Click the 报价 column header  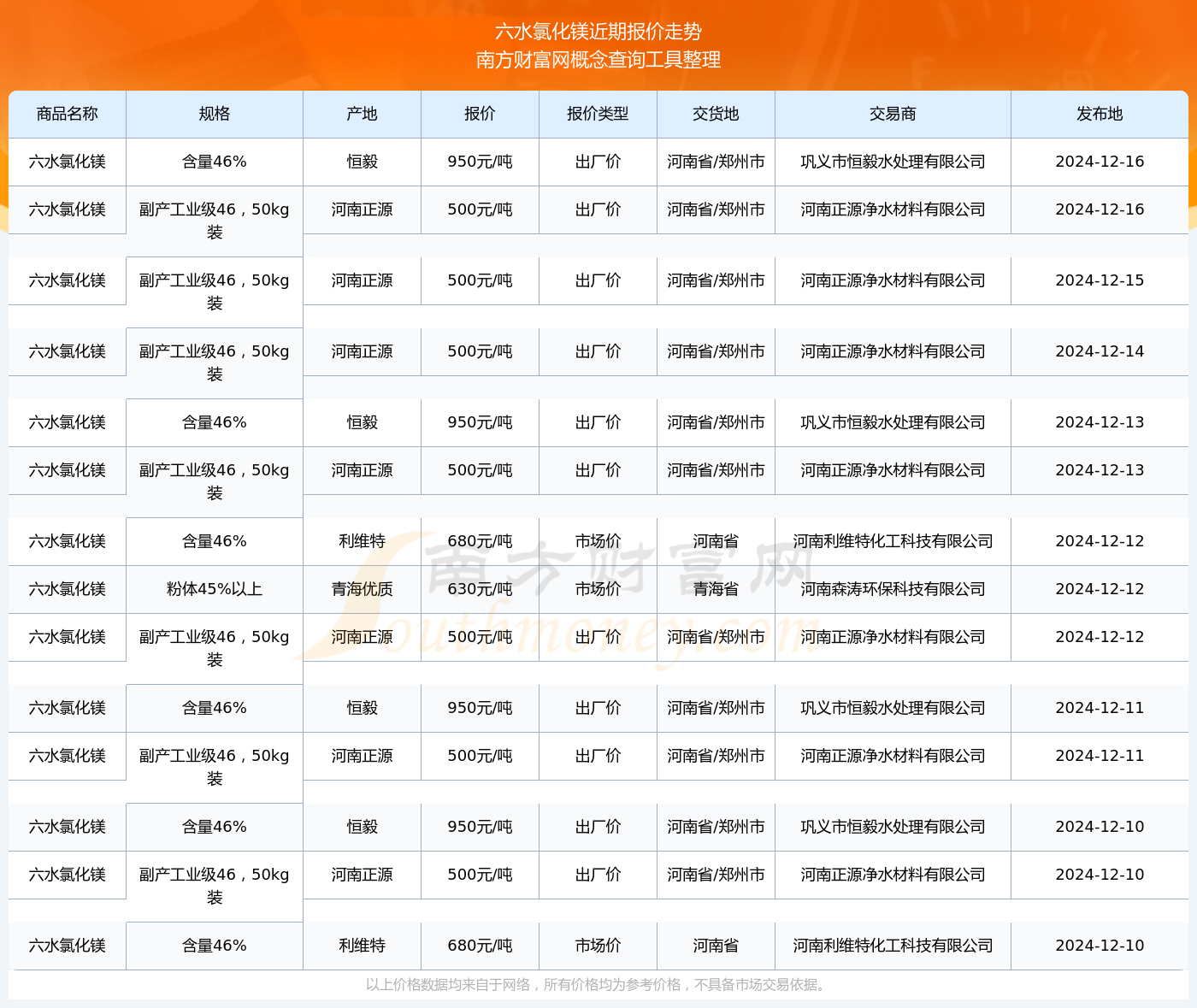(480, 114)
